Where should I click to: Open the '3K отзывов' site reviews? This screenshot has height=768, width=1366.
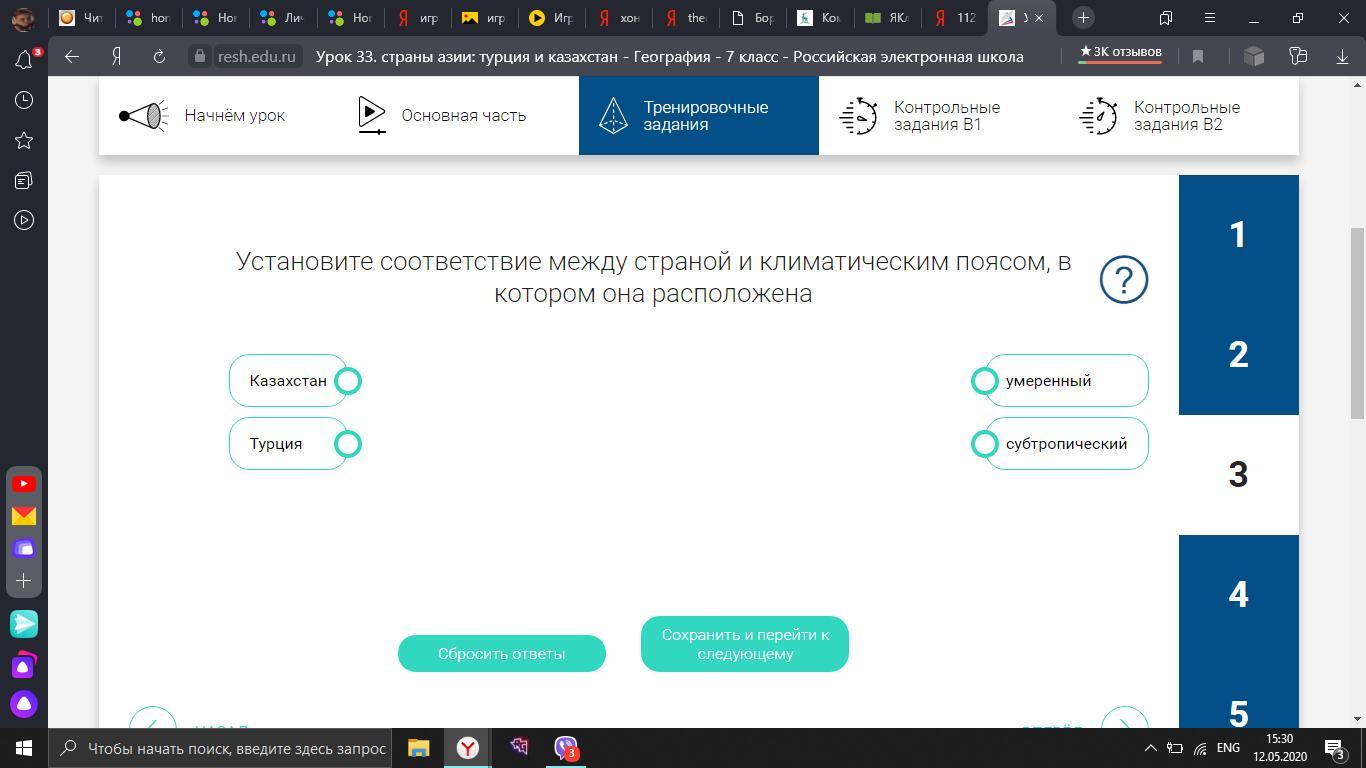(1120, 52)
